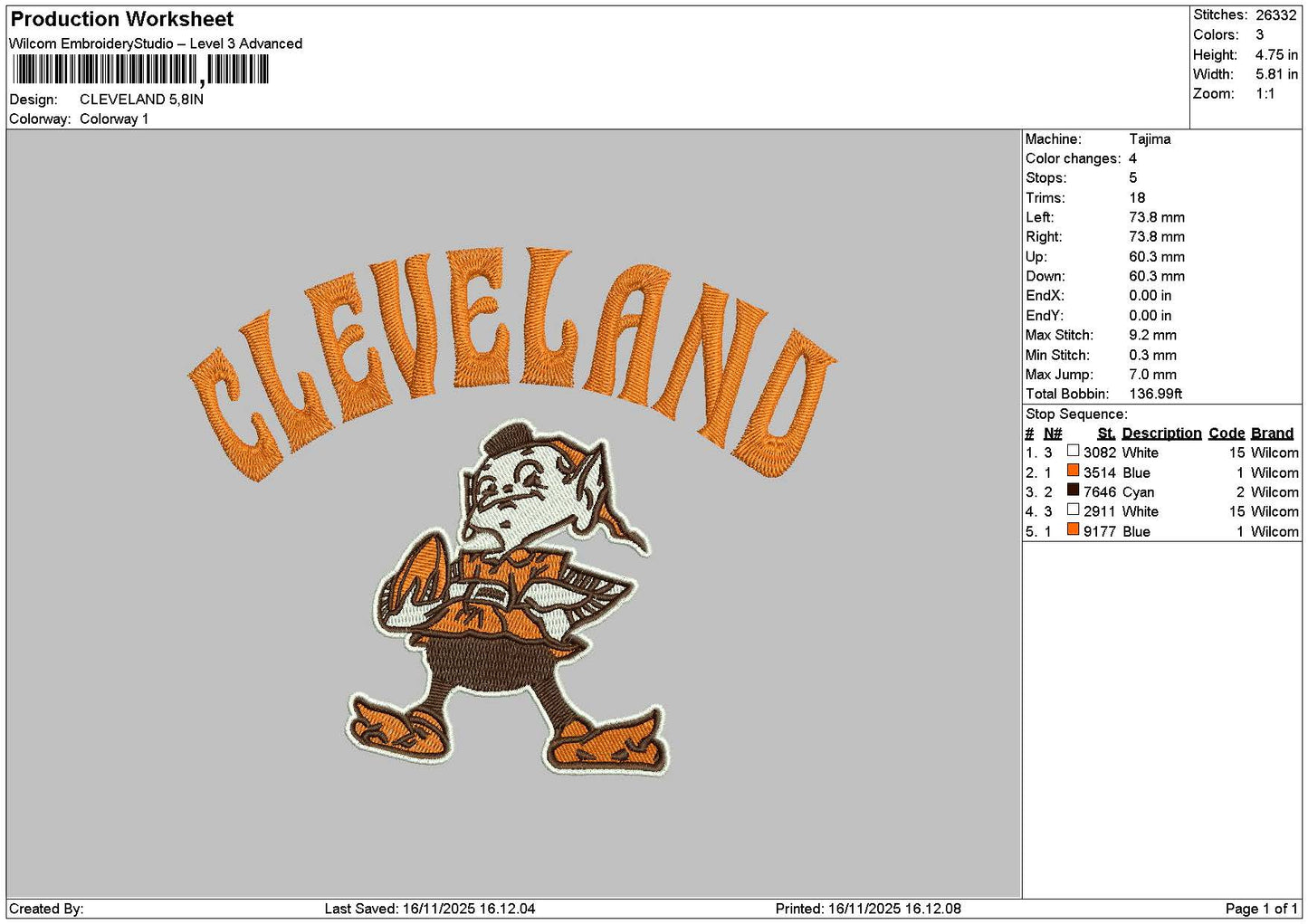Click the Colorway 1 value
The height and width of the screenshot is (924, 1308).
[114, 119]
